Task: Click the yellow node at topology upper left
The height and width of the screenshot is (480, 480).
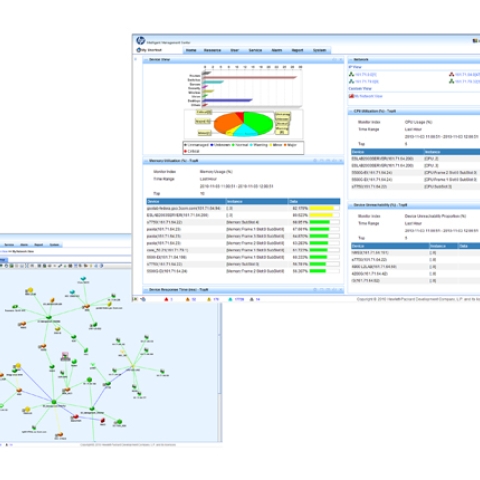Action: (x=30, y=290)
